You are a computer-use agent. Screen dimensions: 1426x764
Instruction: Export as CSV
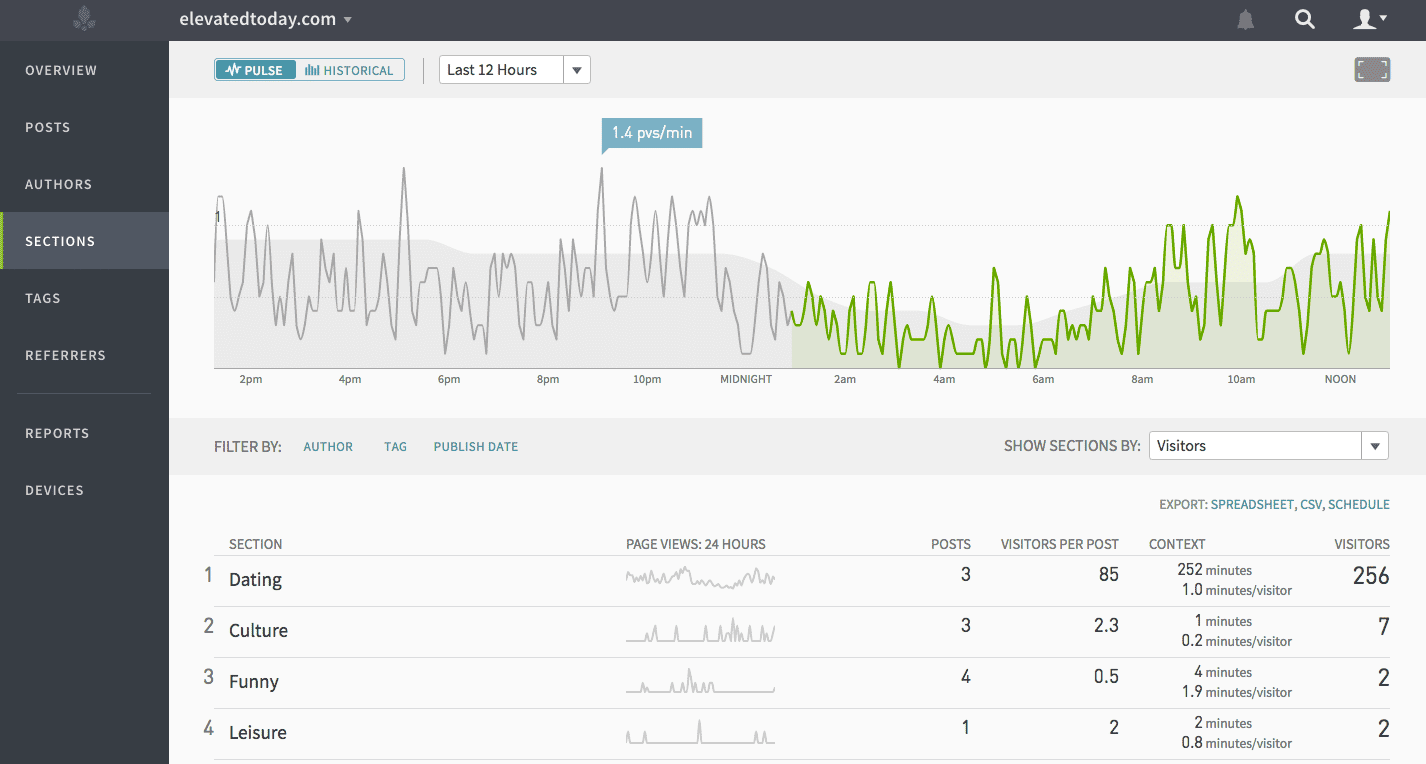click(x=1310, y=505)
